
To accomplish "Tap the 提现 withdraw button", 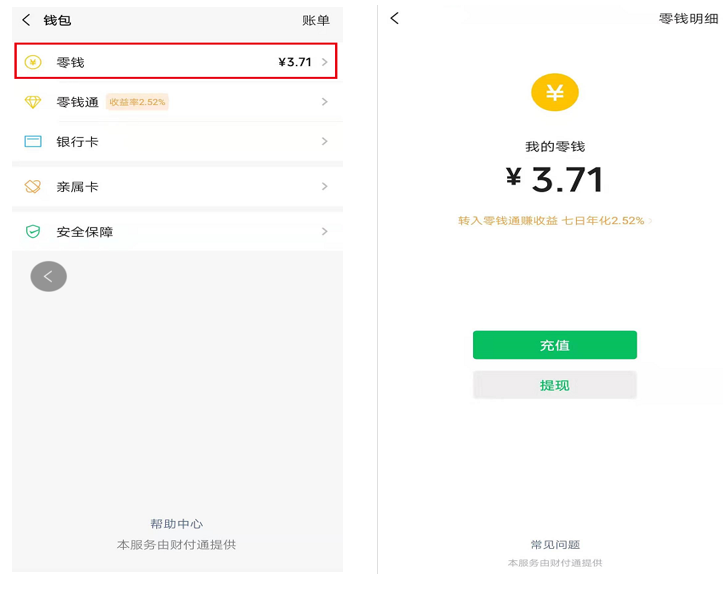I will pos(555,385).
